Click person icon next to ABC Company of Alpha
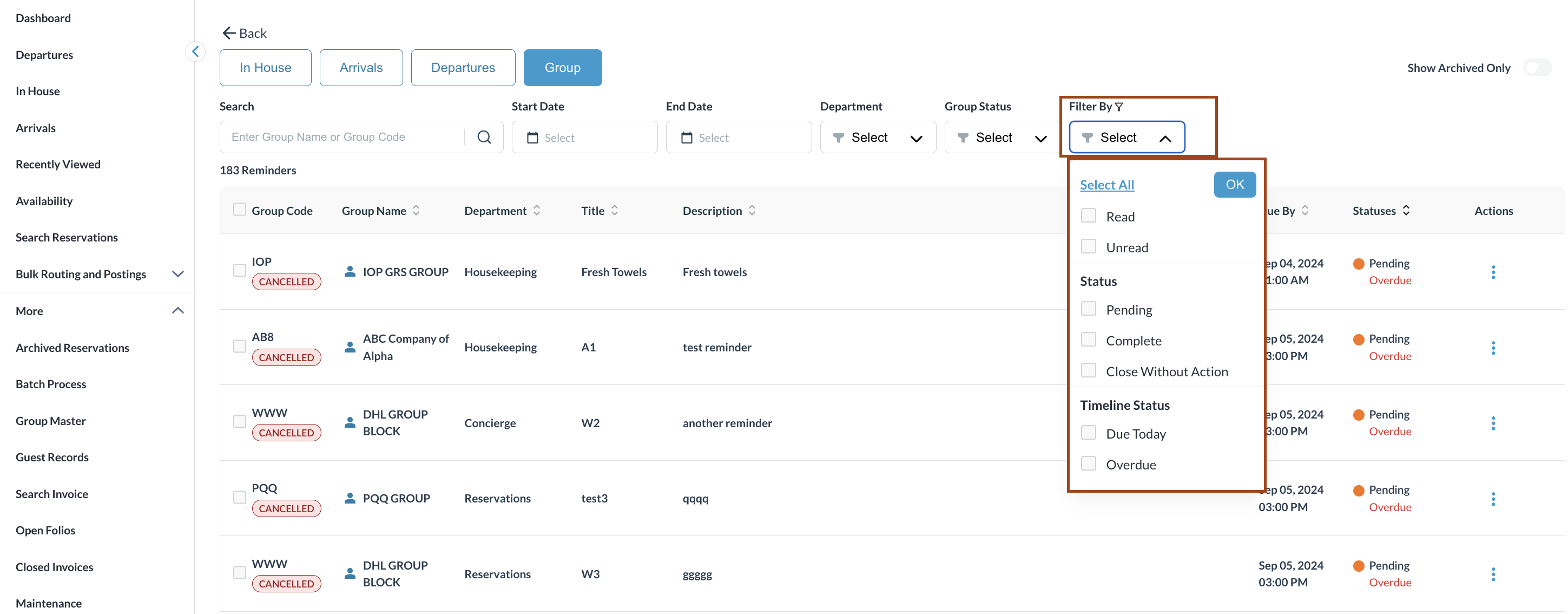Viewport: 1568px width, 614px height. click(x=350, y=347)
